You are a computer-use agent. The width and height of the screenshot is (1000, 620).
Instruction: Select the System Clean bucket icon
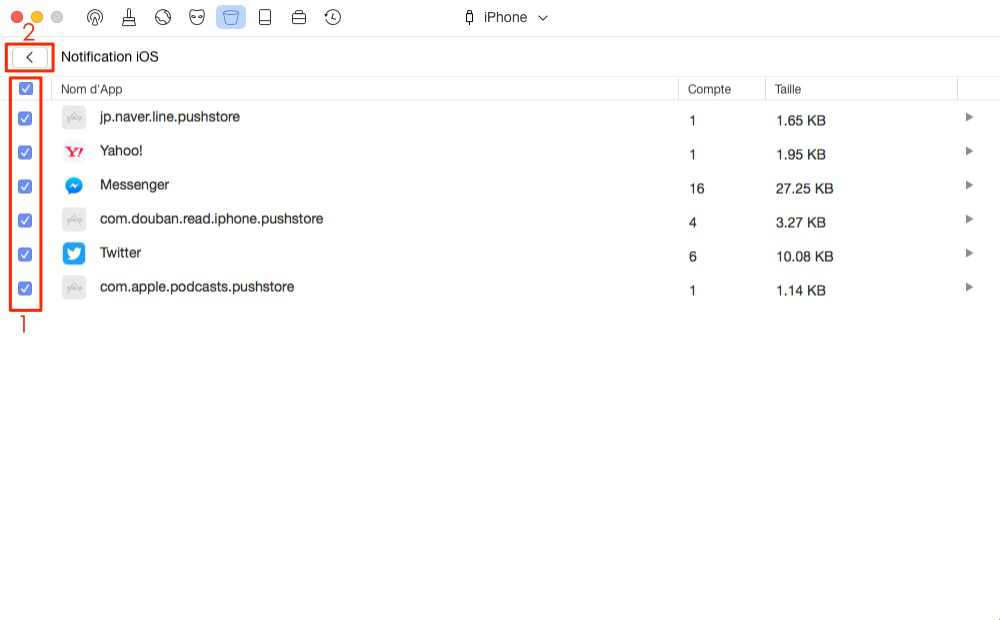(231, 17)
